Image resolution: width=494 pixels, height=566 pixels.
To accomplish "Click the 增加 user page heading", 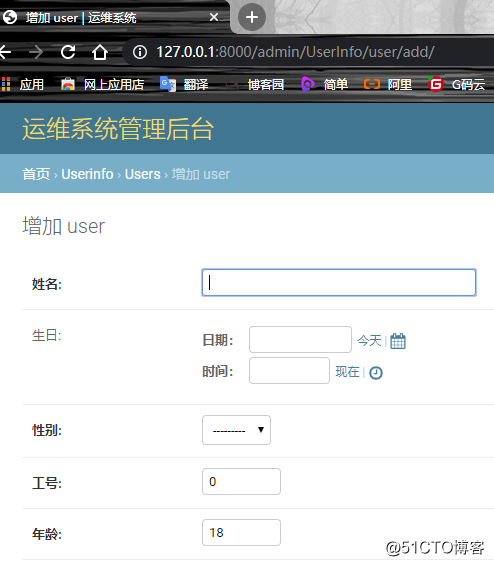I will (64, 226).
